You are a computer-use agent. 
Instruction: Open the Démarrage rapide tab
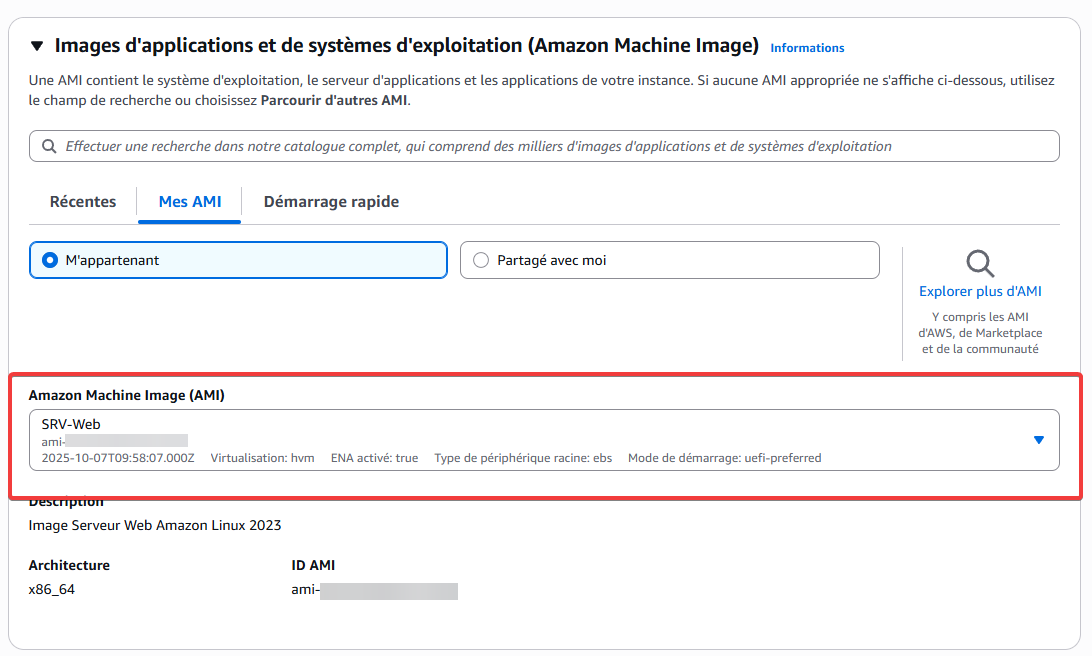coord(331,202)
